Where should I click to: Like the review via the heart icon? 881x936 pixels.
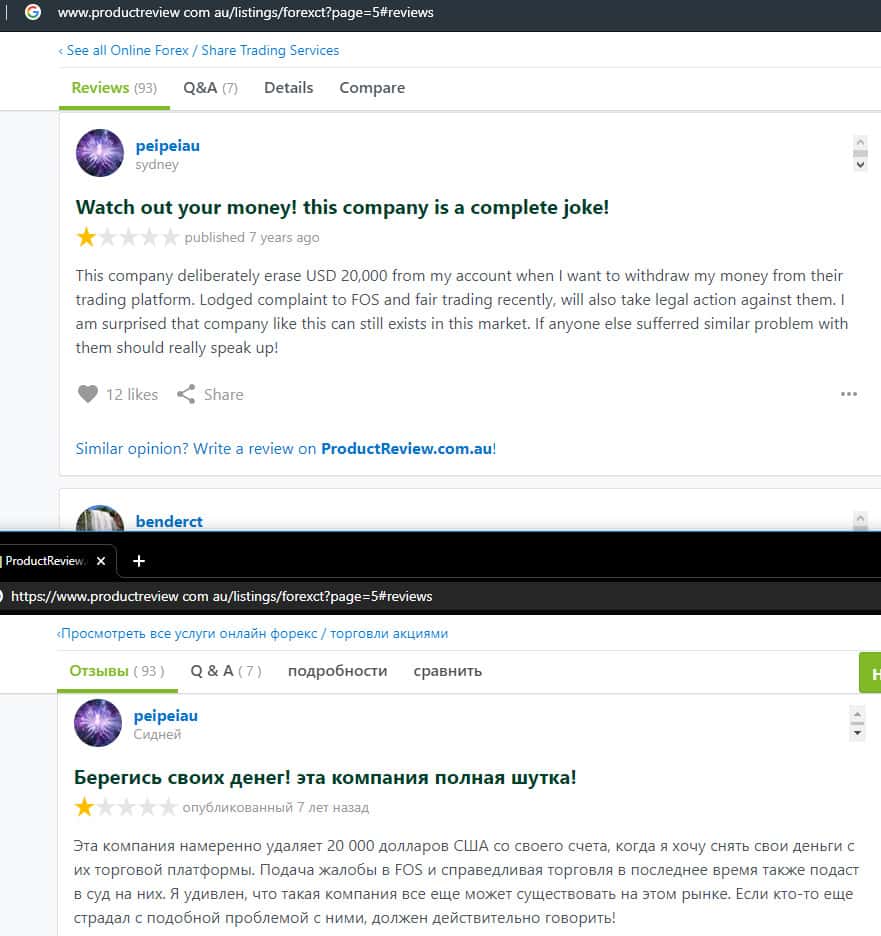point(88,394)
